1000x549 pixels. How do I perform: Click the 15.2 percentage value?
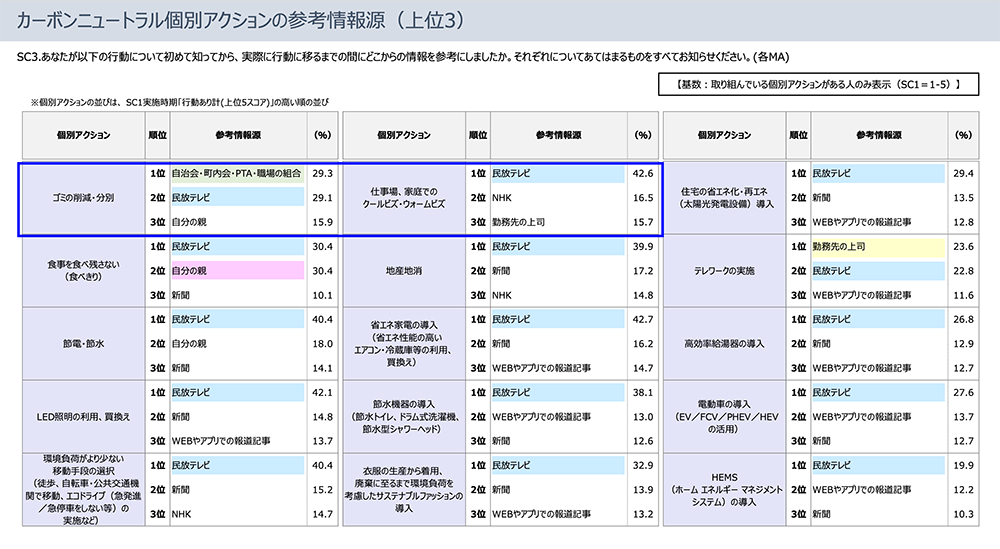pyautogui.click(x=323, y=490)
